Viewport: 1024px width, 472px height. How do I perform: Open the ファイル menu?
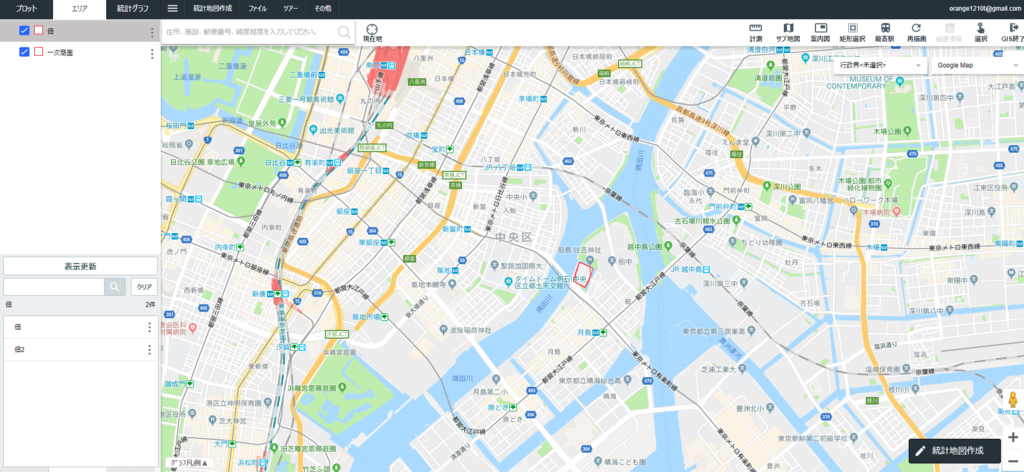[x=257, y=9]
